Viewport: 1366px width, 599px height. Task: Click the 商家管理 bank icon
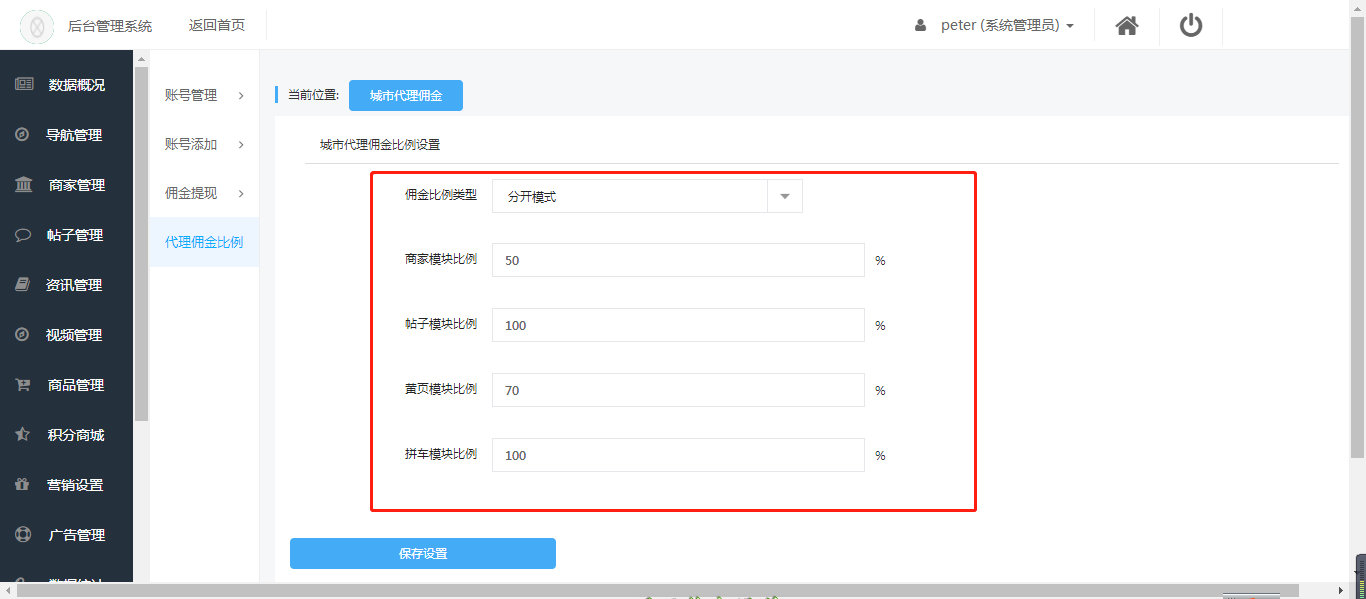(x=23, y=184)
